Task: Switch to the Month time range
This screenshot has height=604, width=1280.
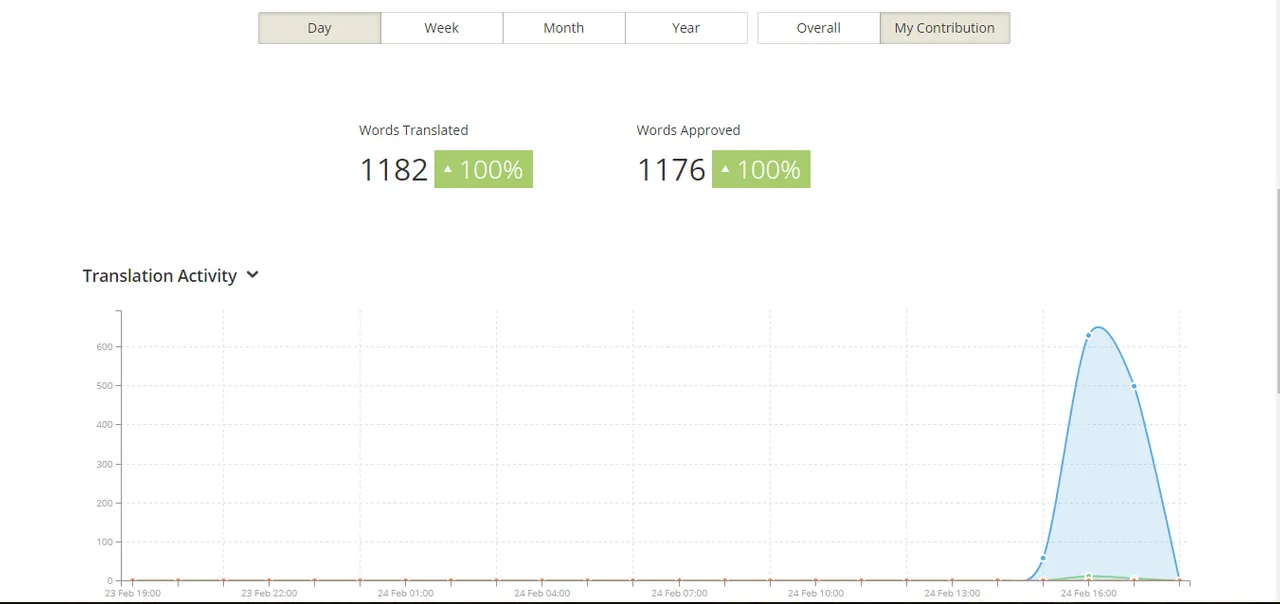Action: [x=564, y=28]
